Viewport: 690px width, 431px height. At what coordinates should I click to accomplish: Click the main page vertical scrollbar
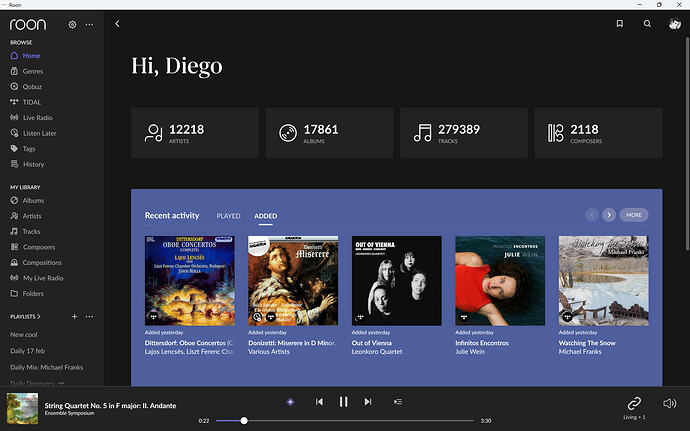pyautogui.click(x=687, y=144)
